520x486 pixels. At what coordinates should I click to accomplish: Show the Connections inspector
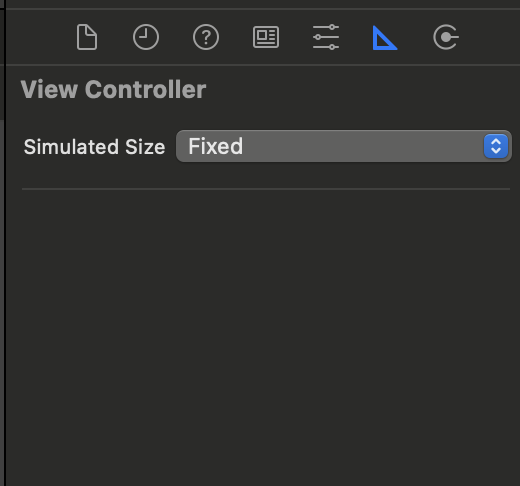[446, 37]
